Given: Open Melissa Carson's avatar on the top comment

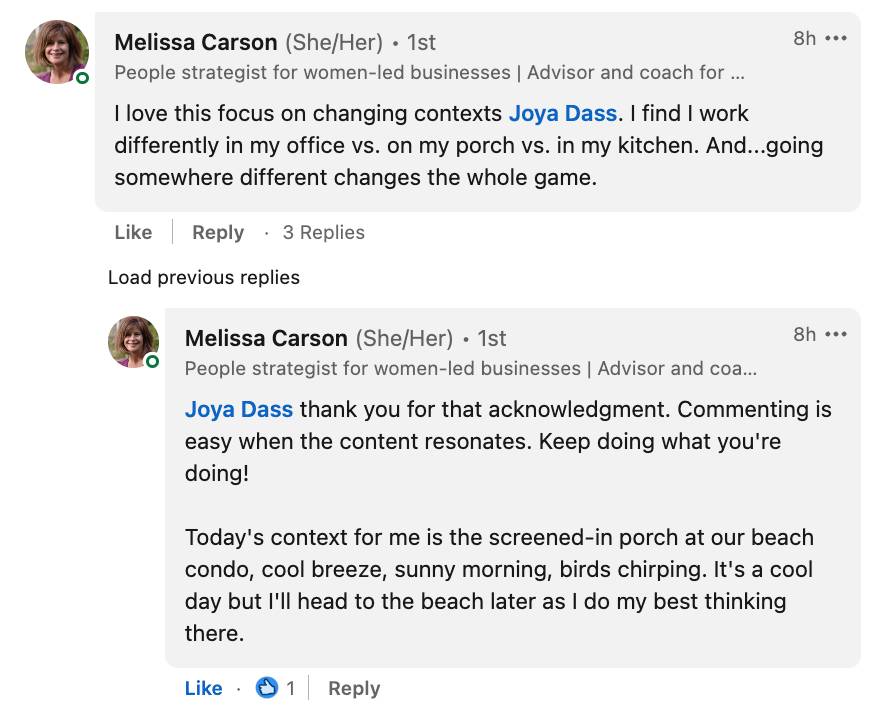Looking at the screenshot, I should coord(57,52).
